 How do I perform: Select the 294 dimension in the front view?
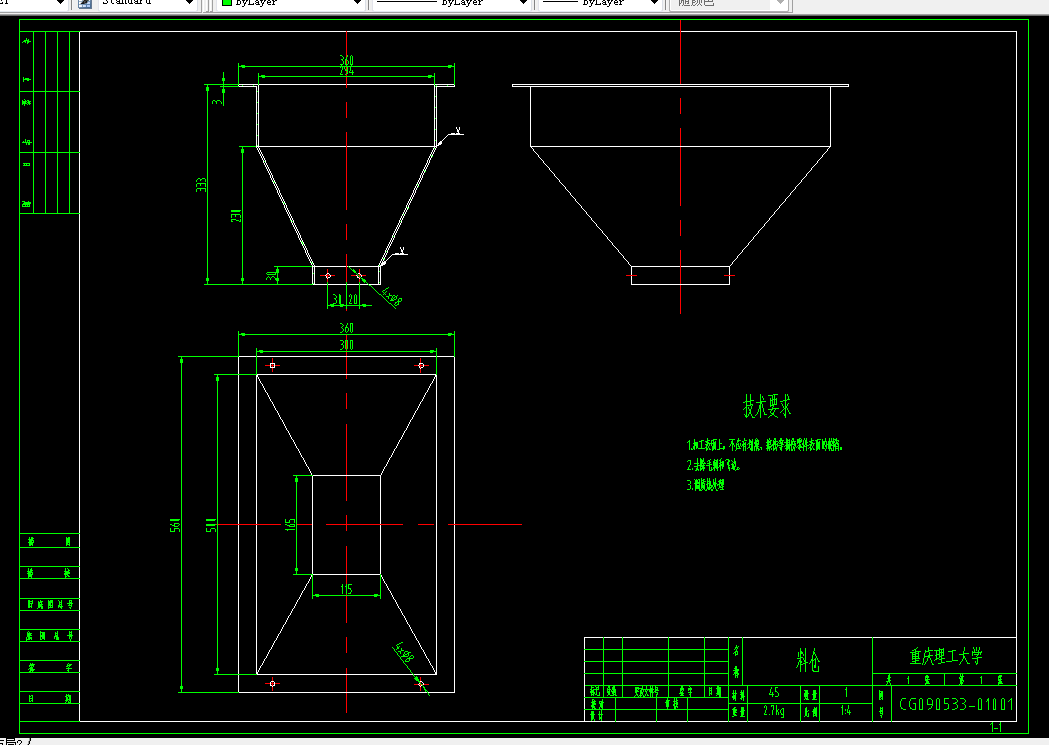pos(347,71)
